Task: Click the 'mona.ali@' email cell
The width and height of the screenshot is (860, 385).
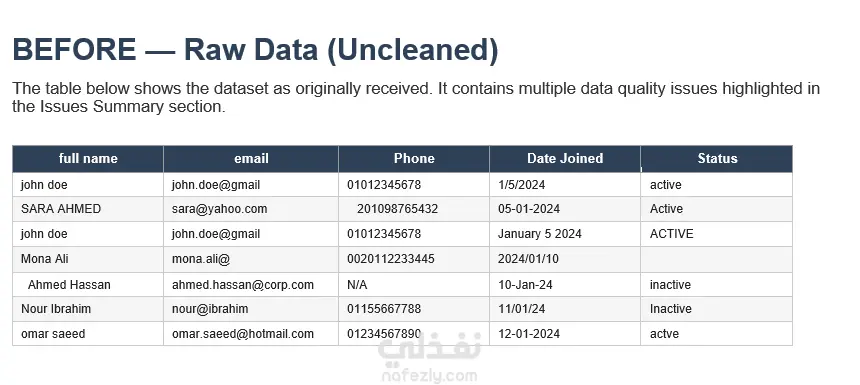Action: tap(251, 259)
